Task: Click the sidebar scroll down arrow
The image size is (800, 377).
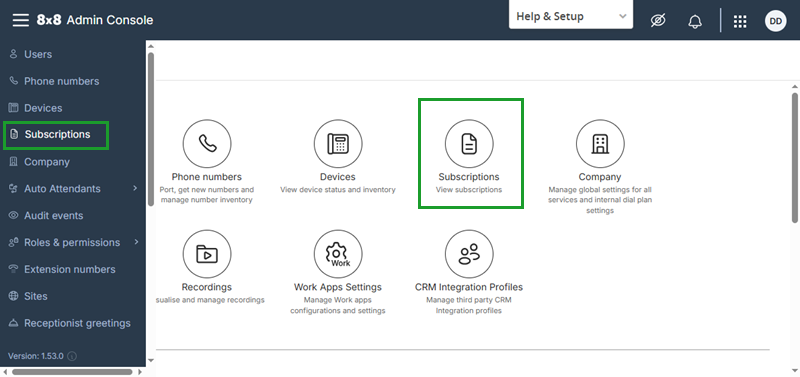Action: click(151, 360)
